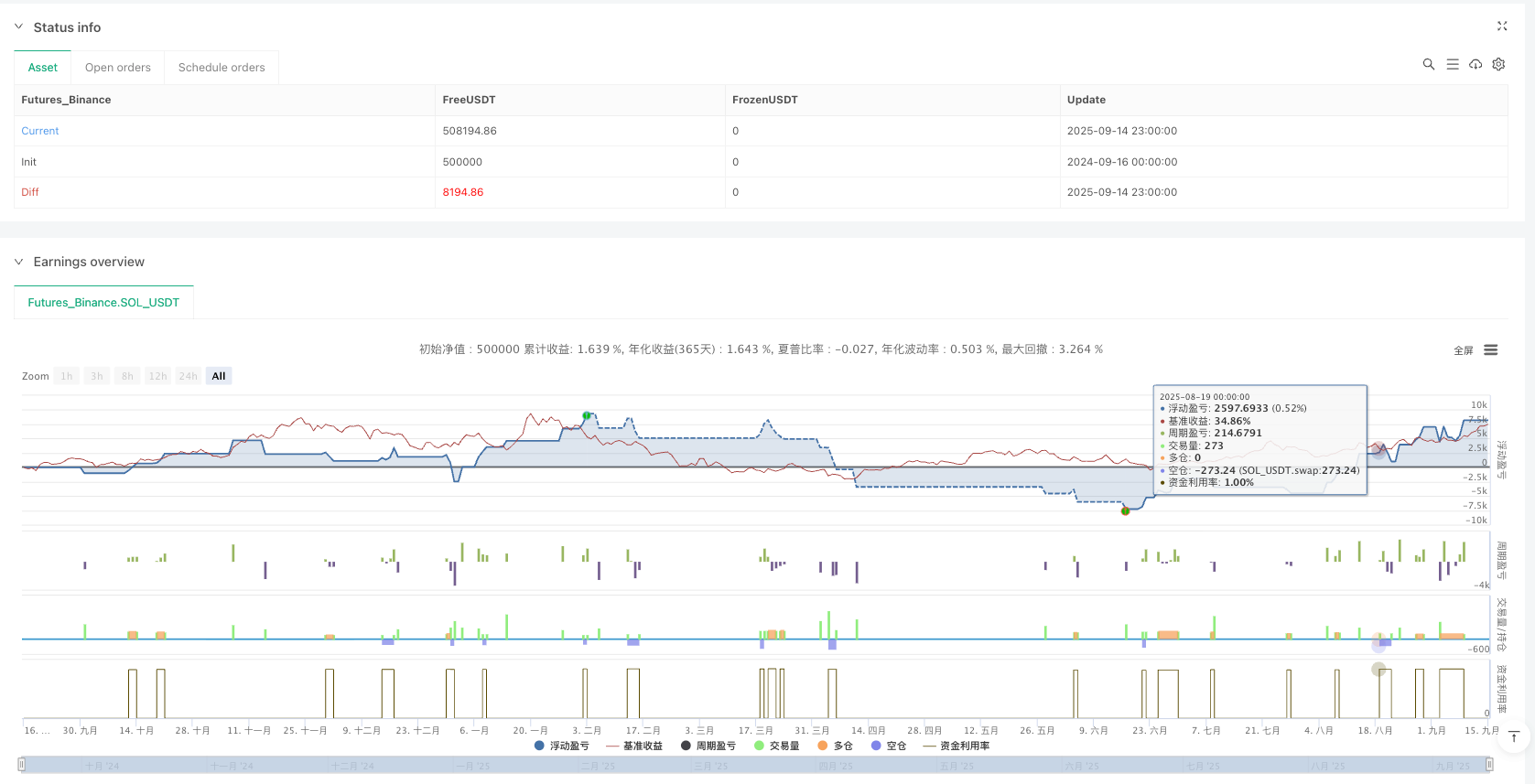Screen dimensions: 1535x784
Task: Collapse the Status info section
Action: coord(18,27)
